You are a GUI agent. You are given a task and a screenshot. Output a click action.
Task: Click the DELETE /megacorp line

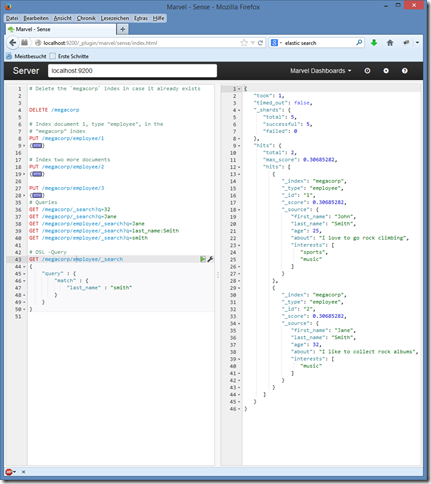coord(54,110)
